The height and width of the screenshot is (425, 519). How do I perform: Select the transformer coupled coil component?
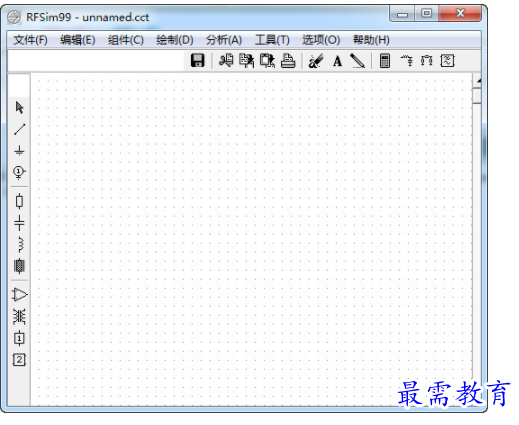coord(19,316)
